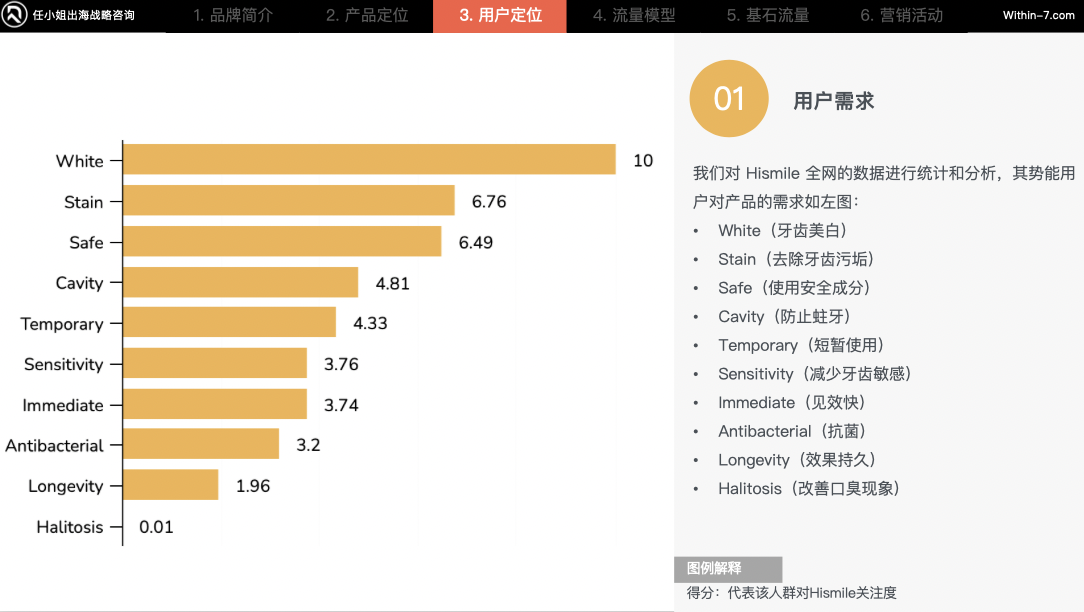Select the White bar in the chart

click(370, 160)
